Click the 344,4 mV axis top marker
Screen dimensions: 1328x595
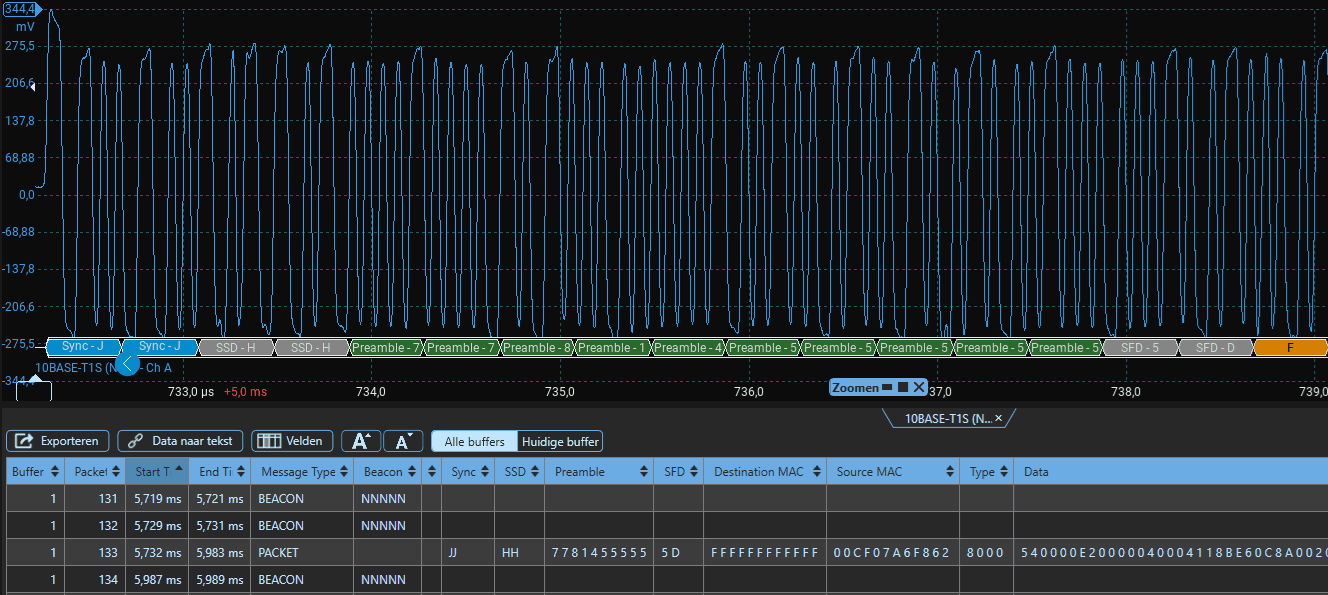(22, 9)
